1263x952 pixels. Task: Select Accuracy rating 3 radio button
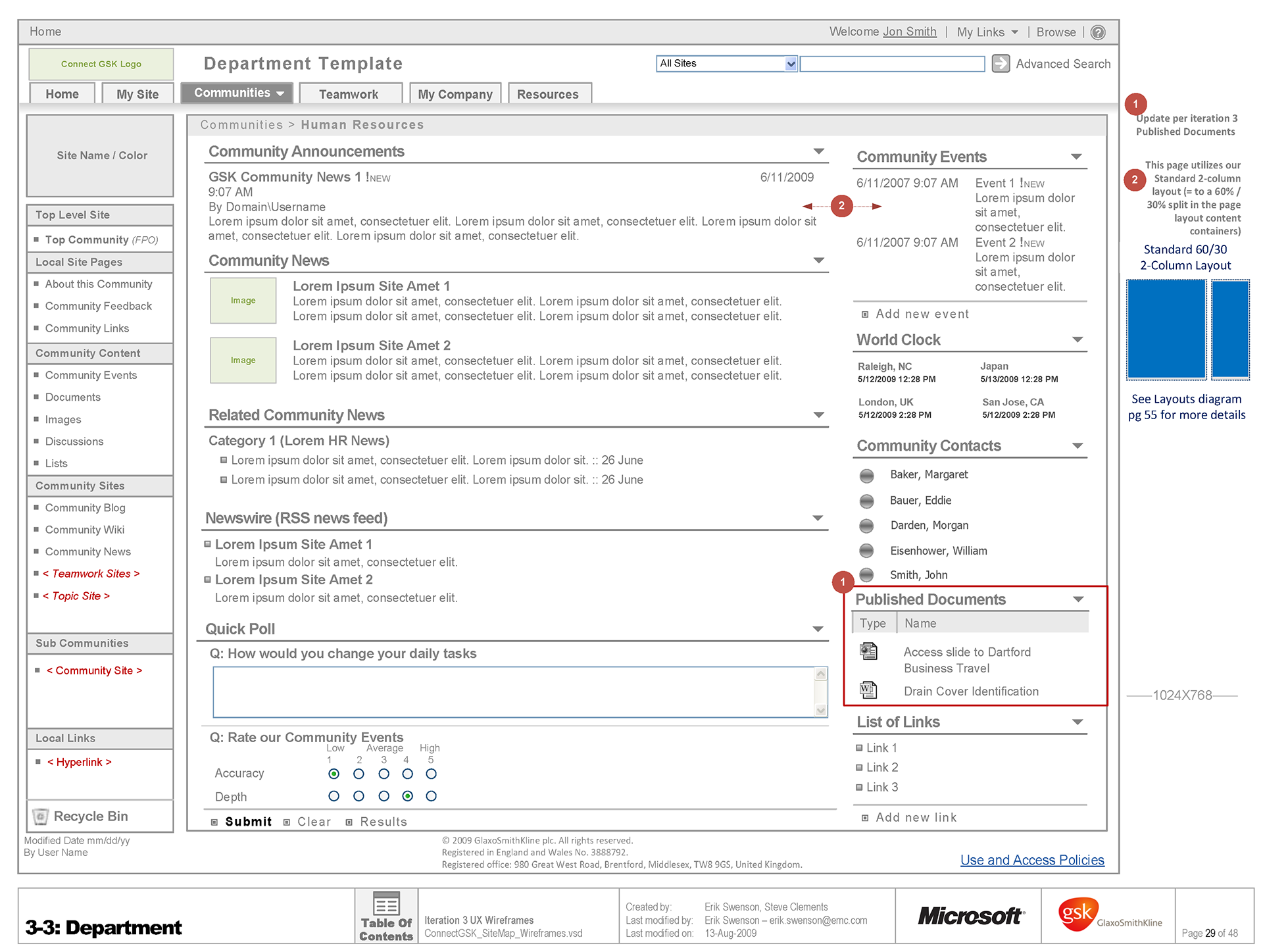tap(384, 774)
